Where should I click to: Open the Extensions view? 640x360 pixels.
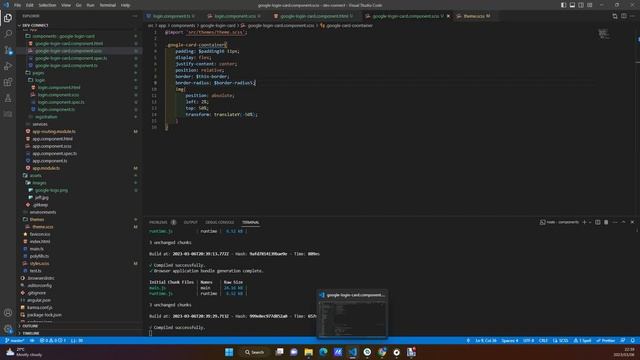(8, 82)
